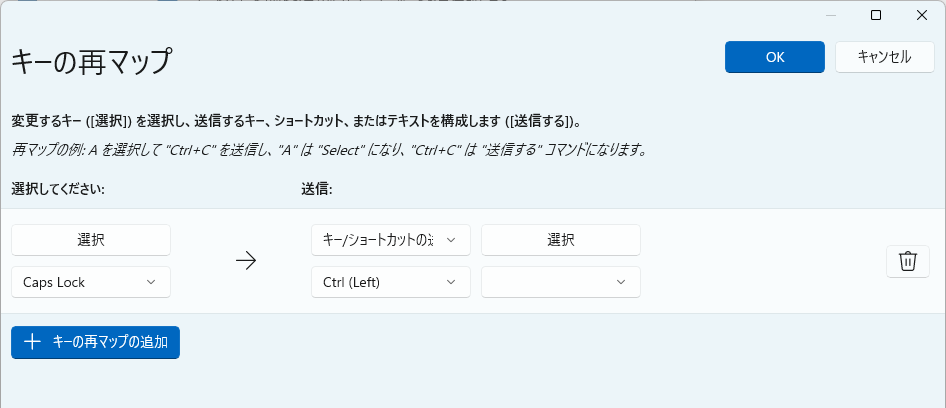946x408 pixels.
Task: Open the empty dropdown beside Ctrl (Left)
Action: 561,282
